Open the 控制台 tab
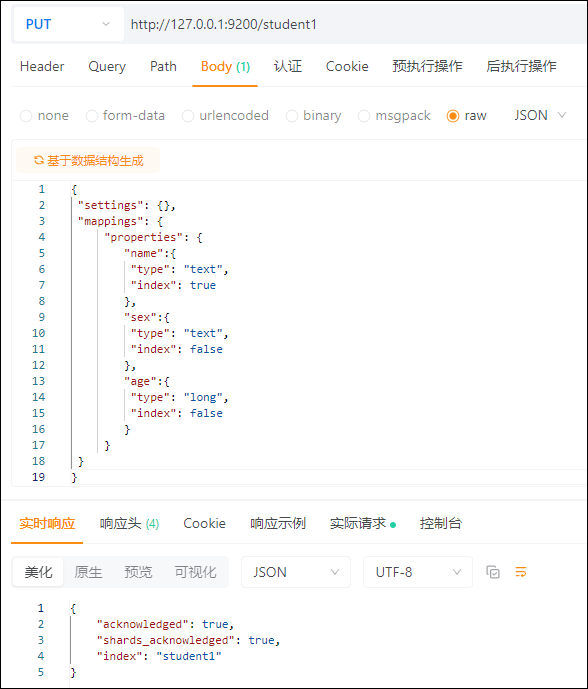The image size is (588, 689). [x=441, y=523]
